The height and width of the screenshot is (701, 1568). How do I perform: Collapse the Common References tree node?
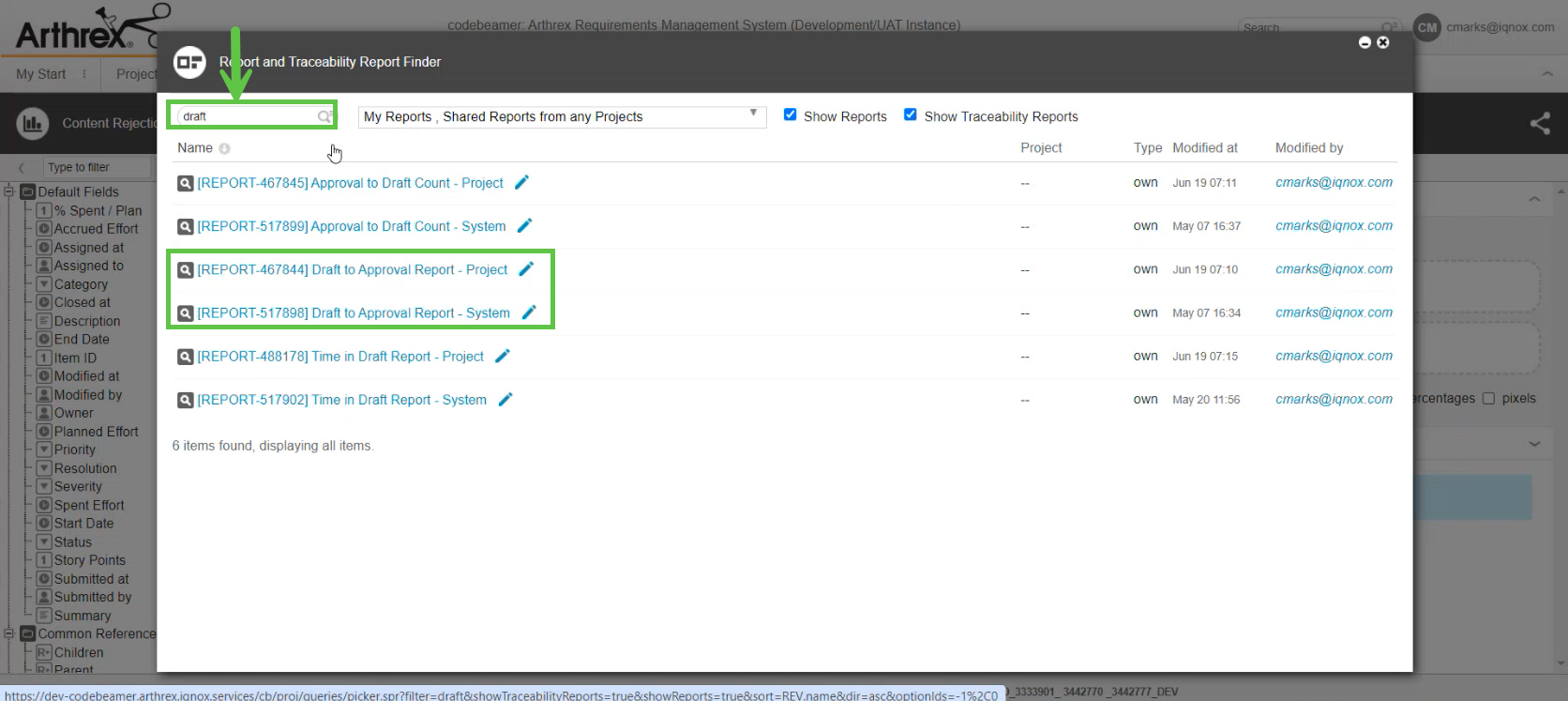(x=9, y=633)
